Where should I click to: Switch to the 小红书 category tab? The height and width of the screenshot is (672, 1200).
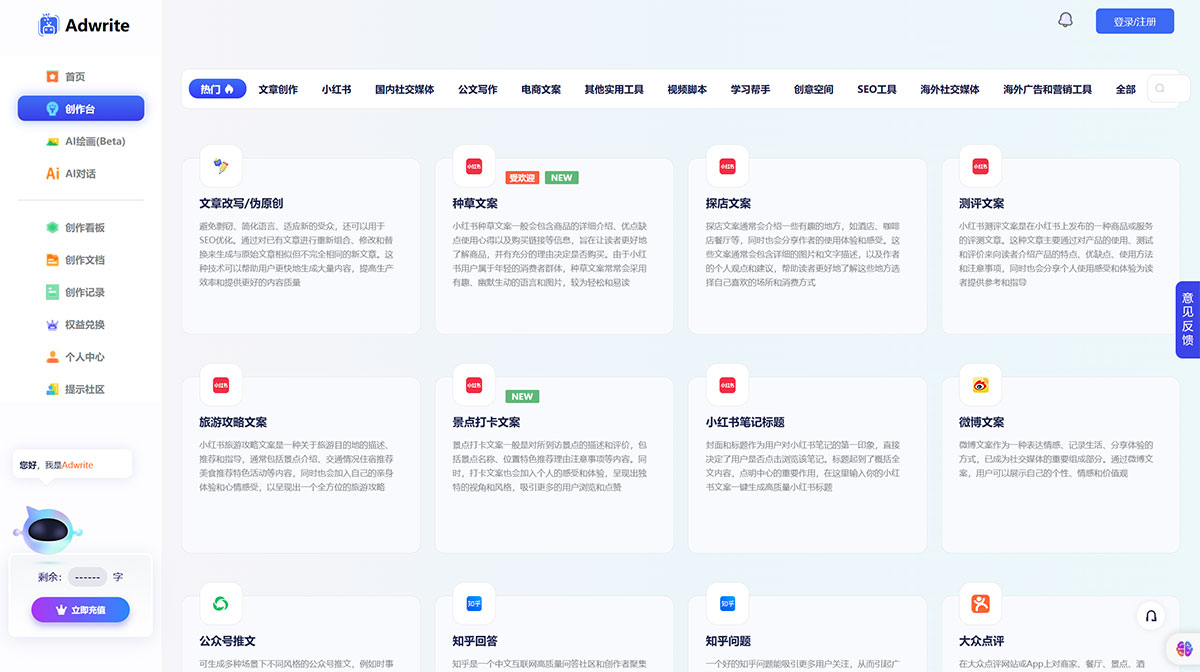[x=336, y=88]
